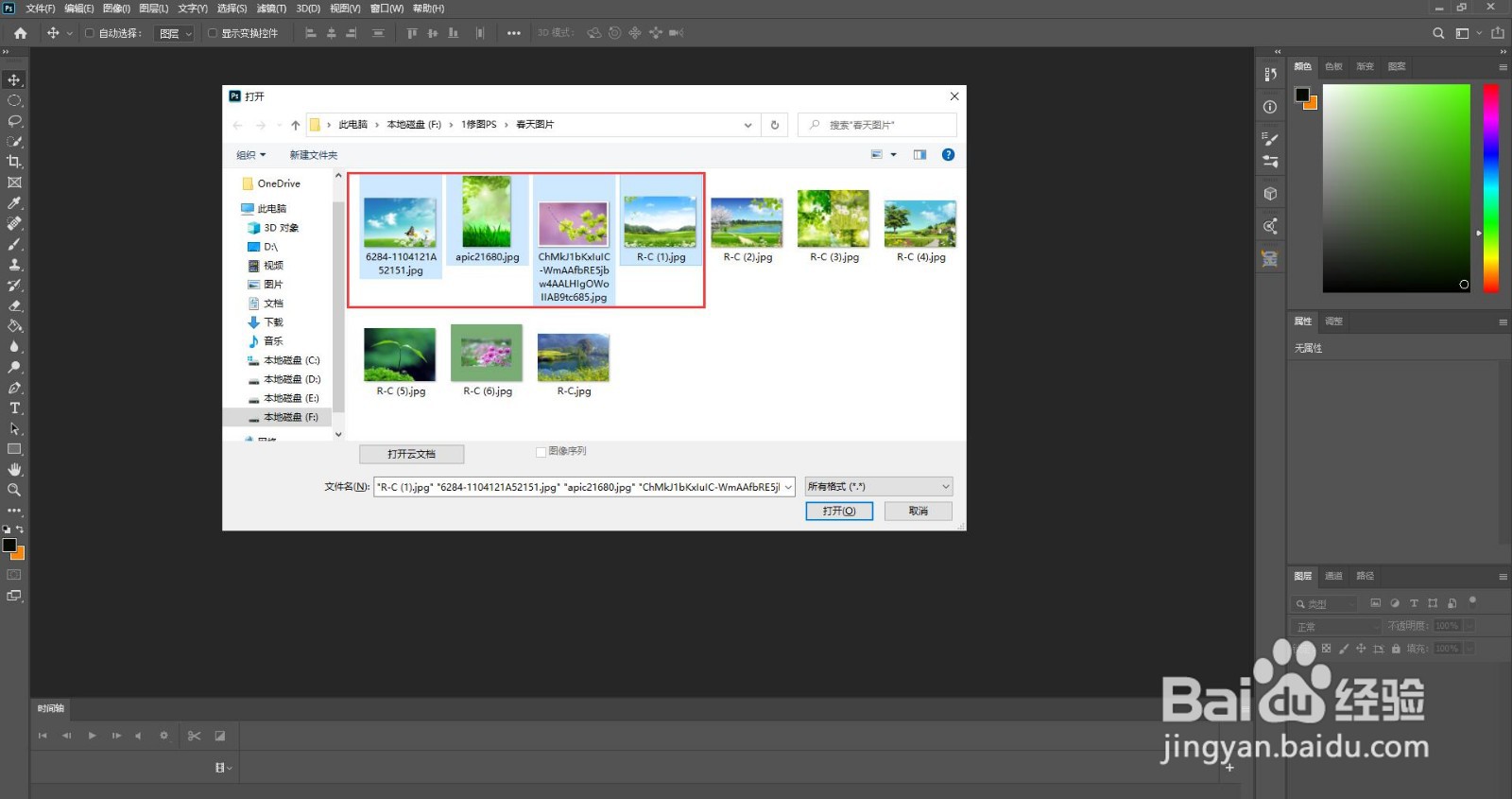
Task: Open the 所有格式 file type dropdown
Action: (x=879, y=487)
